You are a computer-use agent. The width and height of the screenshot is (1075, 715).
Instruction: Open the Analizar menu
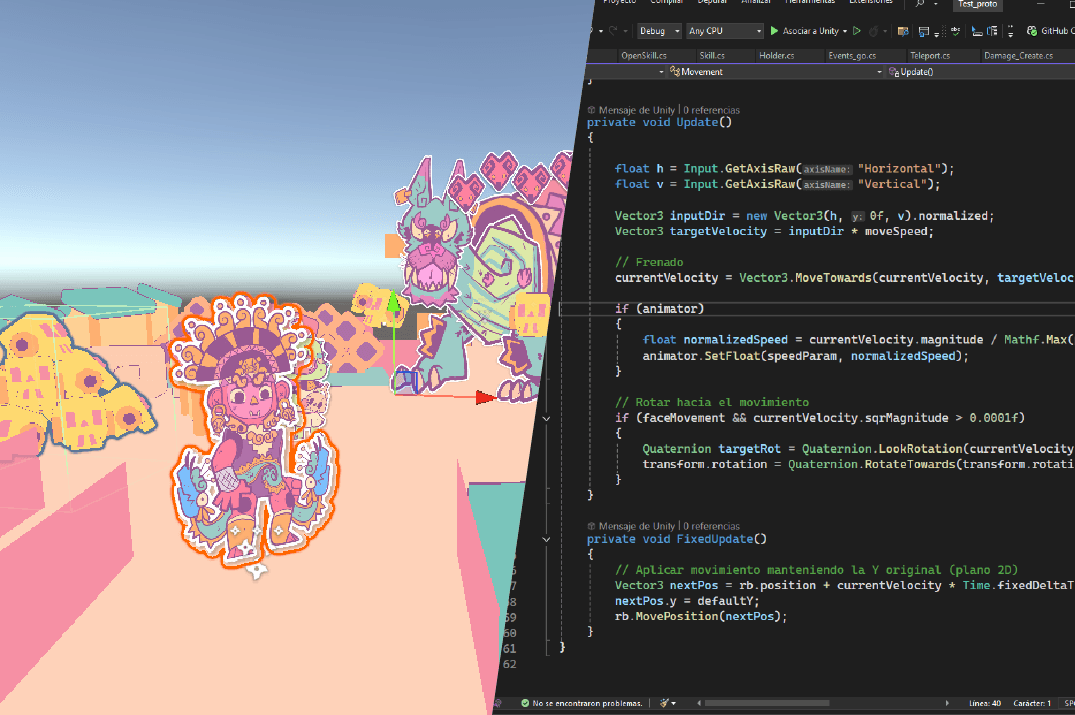coord(756,2)
